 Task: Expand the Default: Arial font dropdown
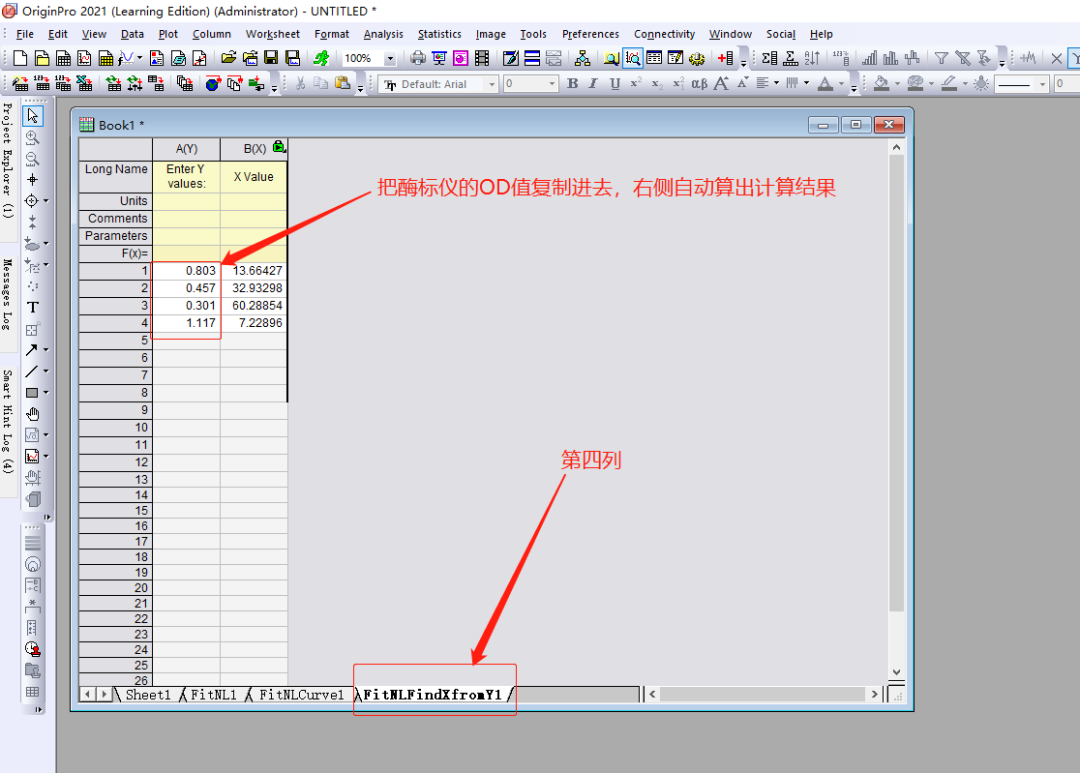coord(491,85)
